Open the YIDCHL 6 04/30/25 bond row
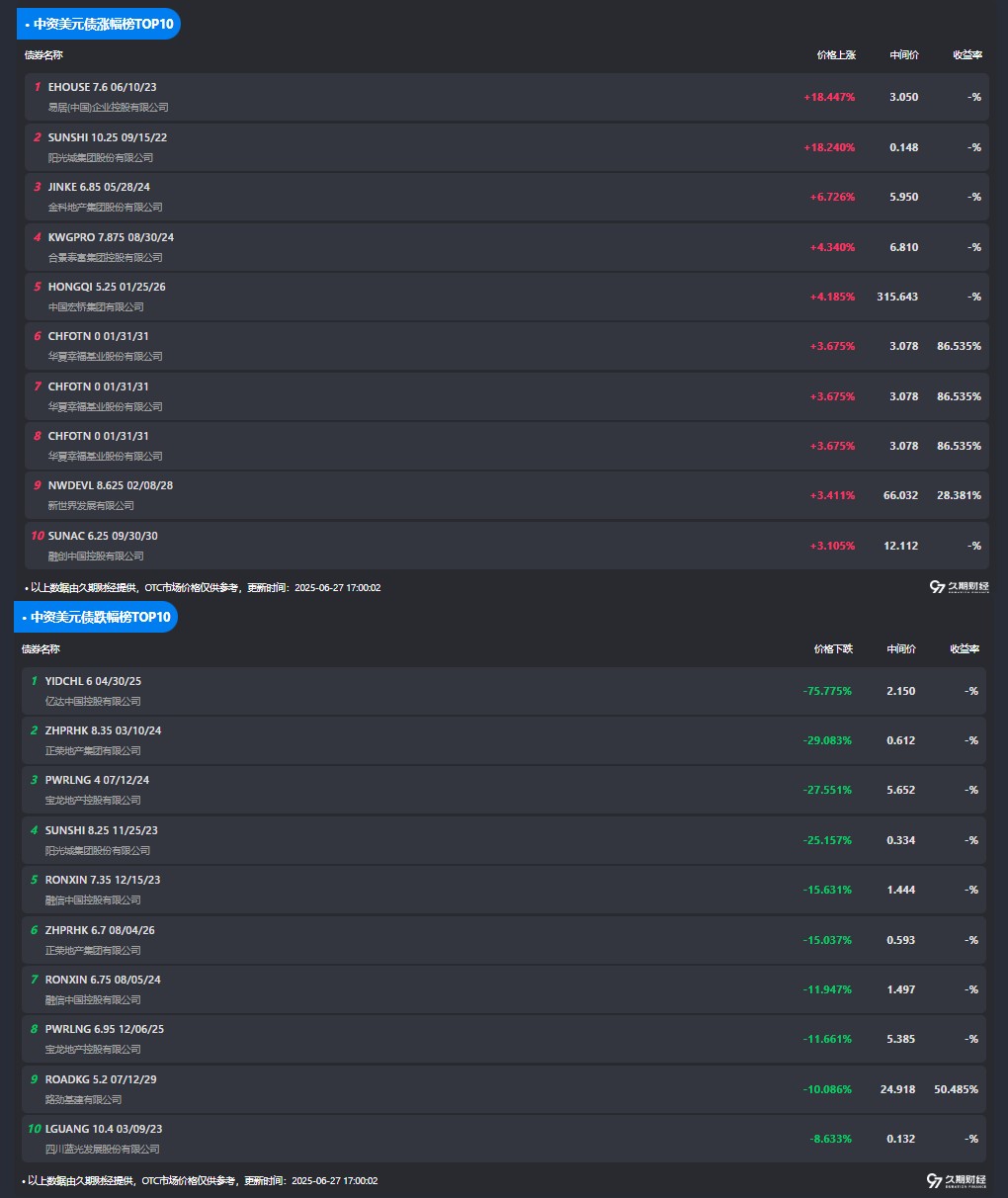 (504, 691)
